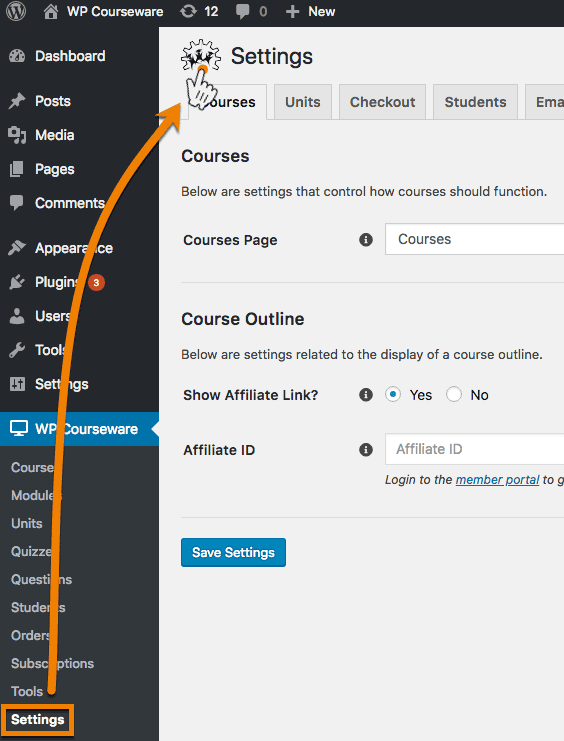Click the Plugins update badge showing 3
The height and width of the screenshot is (741, 564).
tap(96, 283)
